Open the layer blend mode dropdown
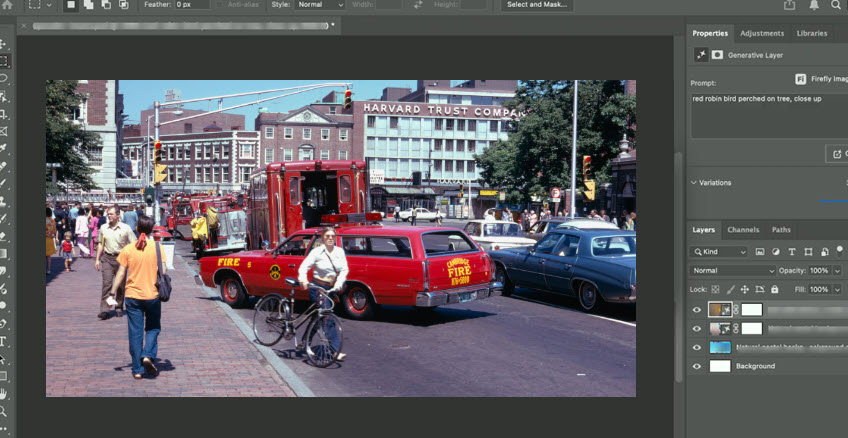 [733, 270]
